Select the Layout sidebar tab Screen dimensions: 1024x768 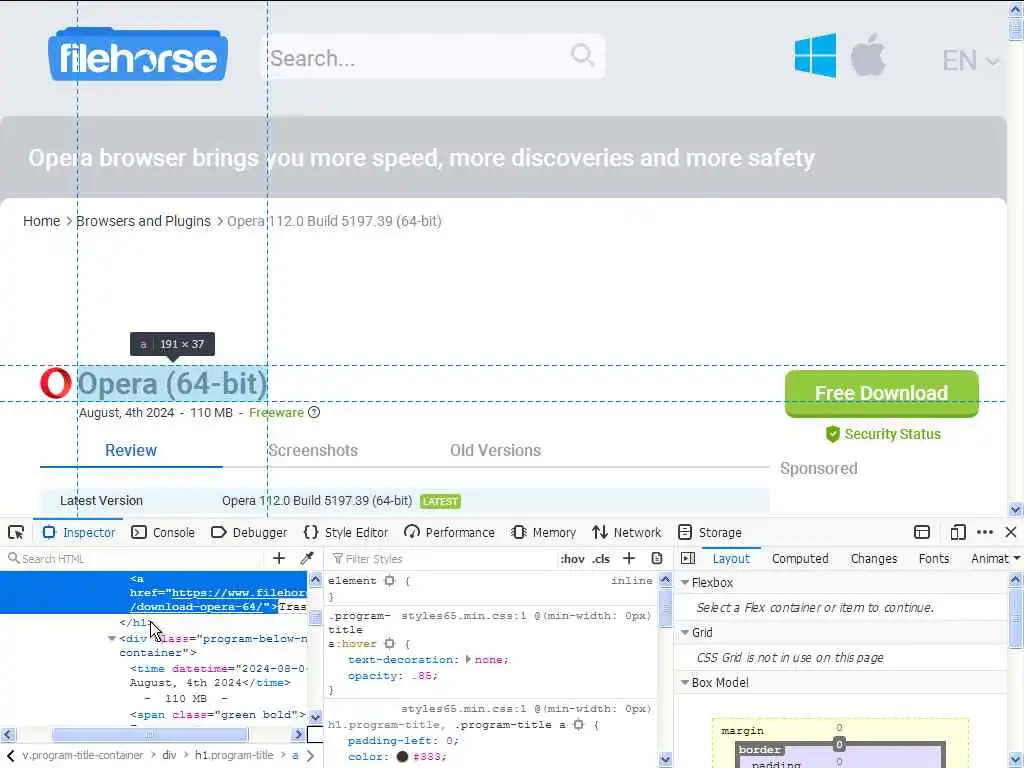tap(731, 558)
